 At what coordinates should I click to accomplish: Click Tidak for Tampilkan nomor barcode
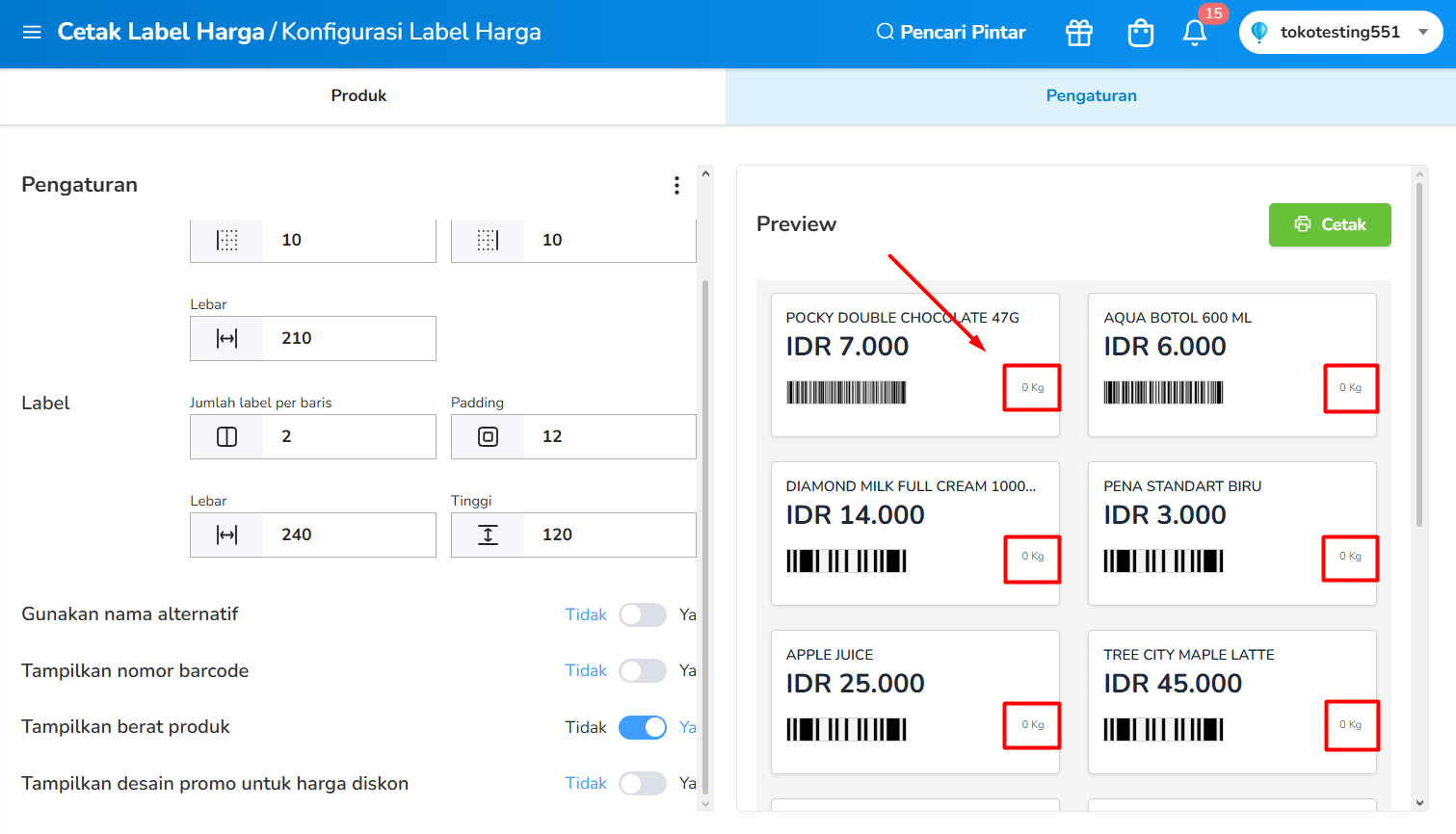586,670
